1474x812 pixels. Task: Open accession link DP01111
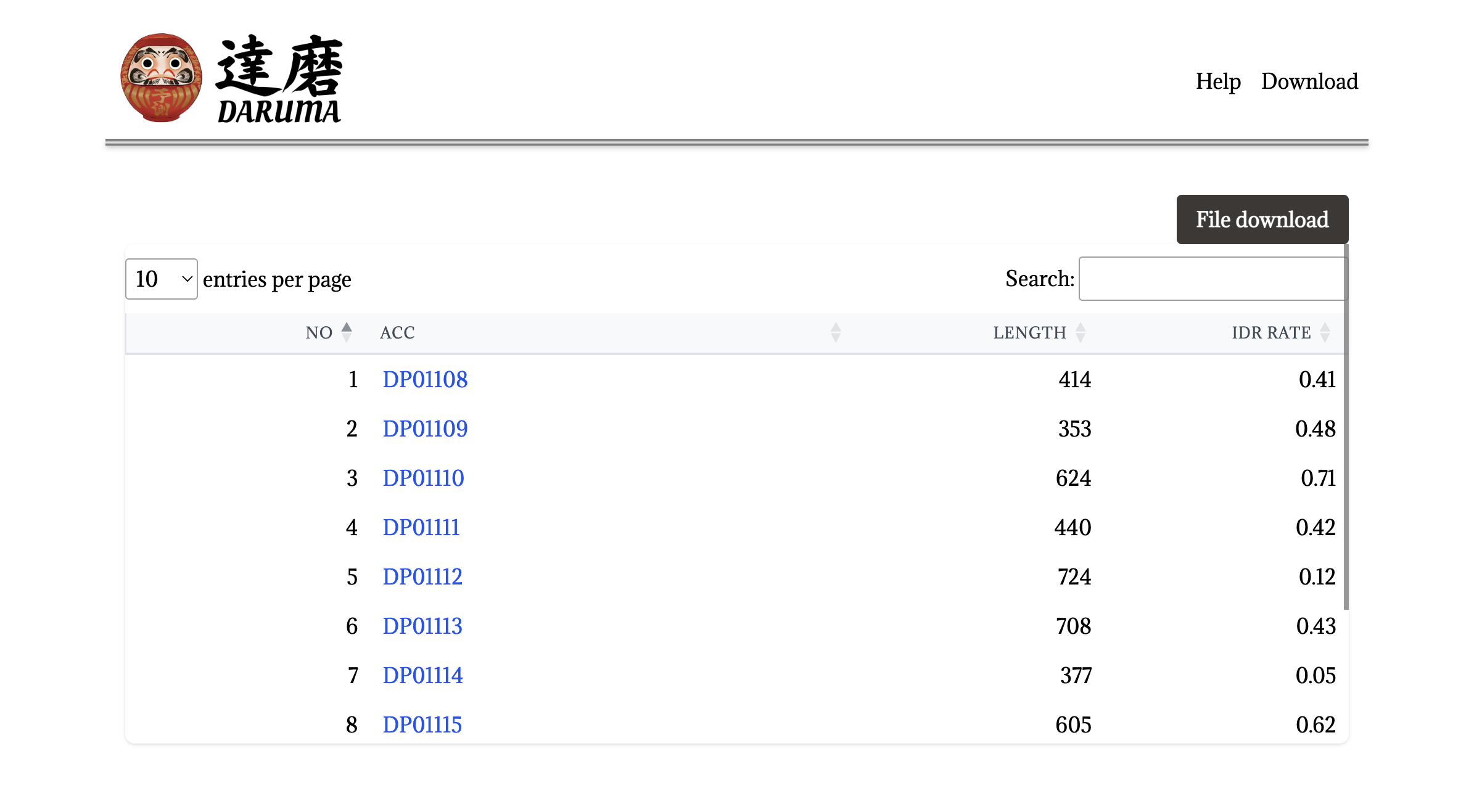click(x=421, y=527)
